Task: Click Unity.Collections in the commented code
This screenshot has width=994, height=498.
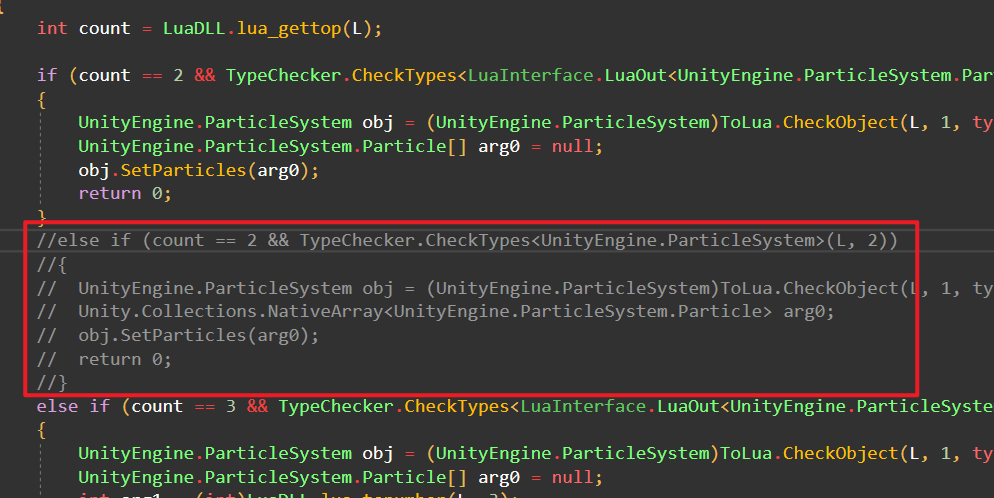Action: (x=167, y=312)
